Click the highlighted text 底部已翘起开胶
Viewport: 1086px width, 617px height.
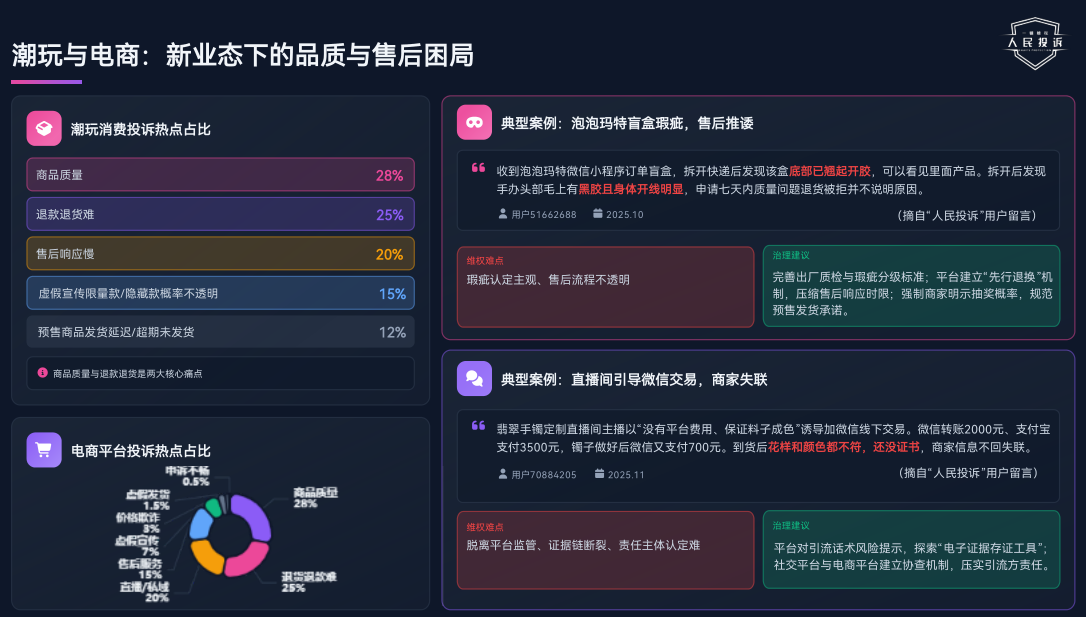click(x=829, y=171)
